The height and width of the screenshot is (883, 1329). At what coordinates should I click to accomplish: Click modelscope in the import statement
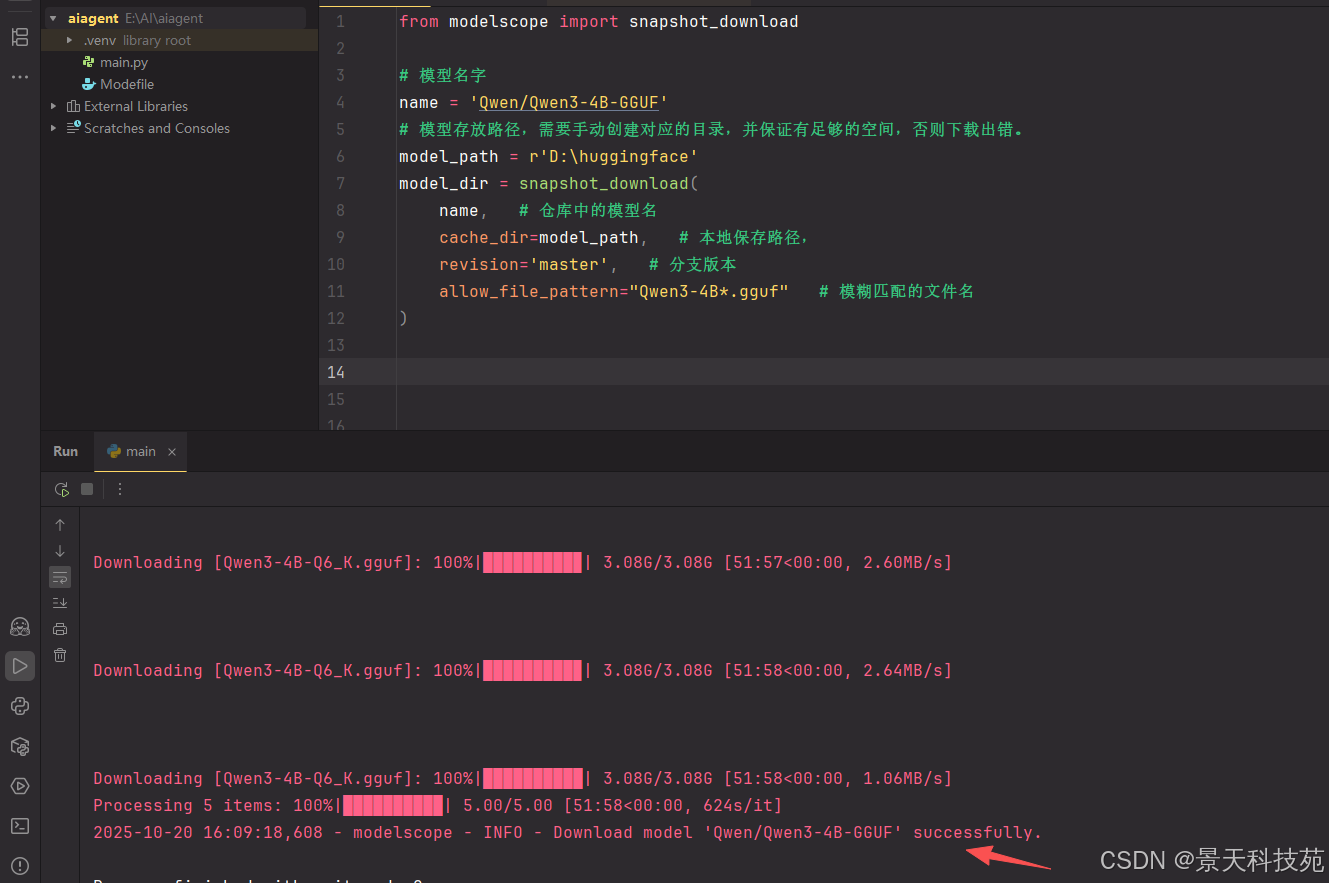click(498, 21)
